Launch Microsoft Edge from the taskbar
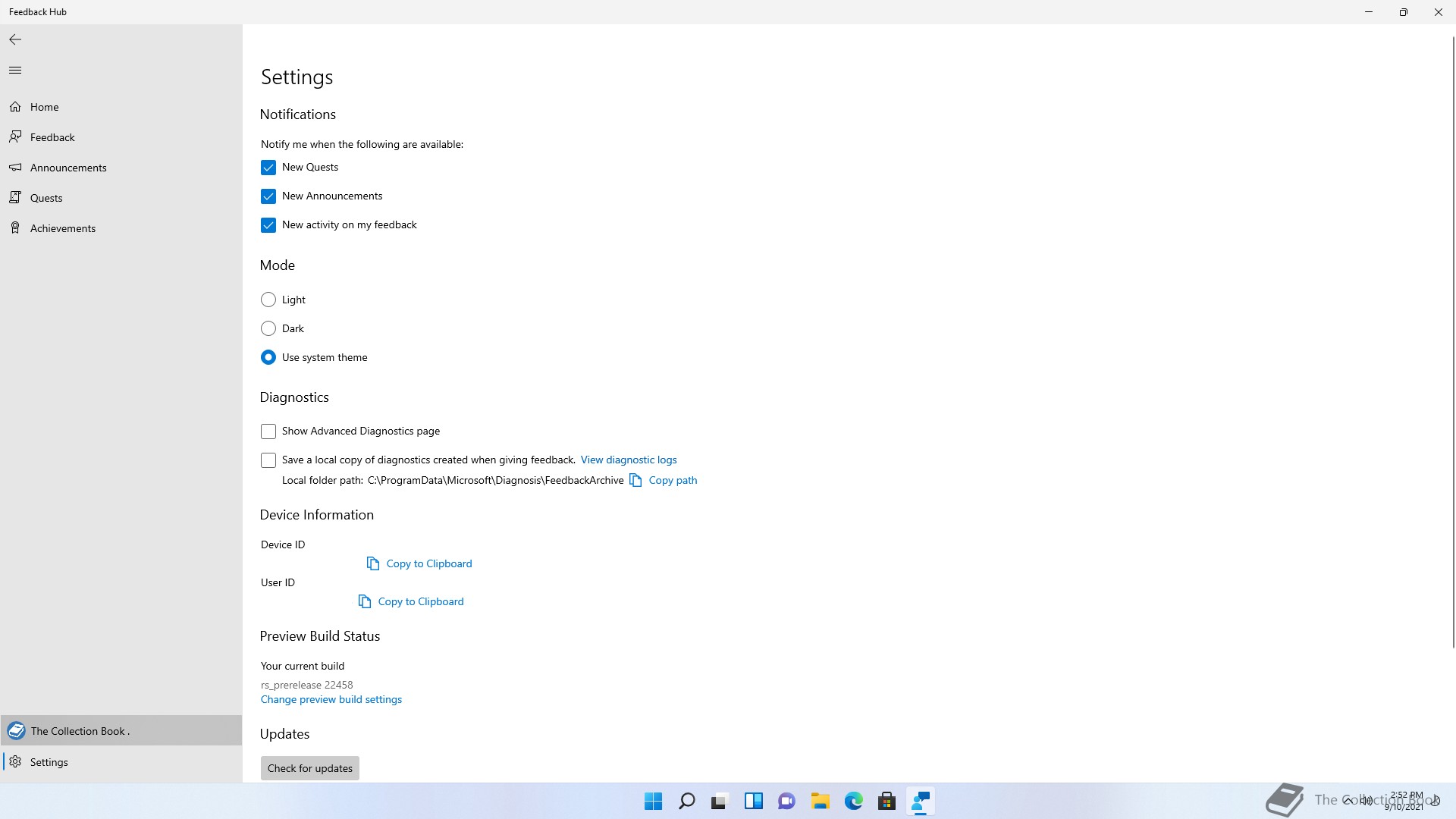 pyautogui.click(x=853, y=801)
